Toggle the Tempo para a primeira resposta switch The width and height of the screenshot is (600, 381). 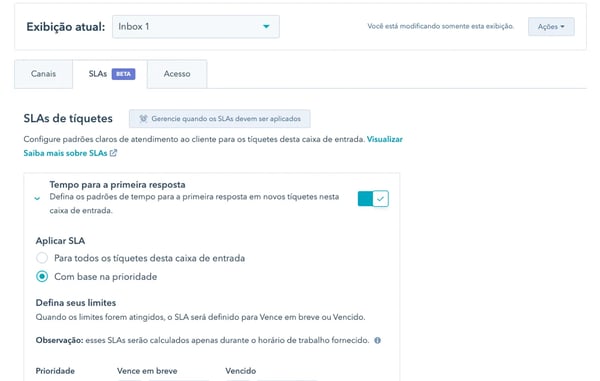tap(373, 199)
